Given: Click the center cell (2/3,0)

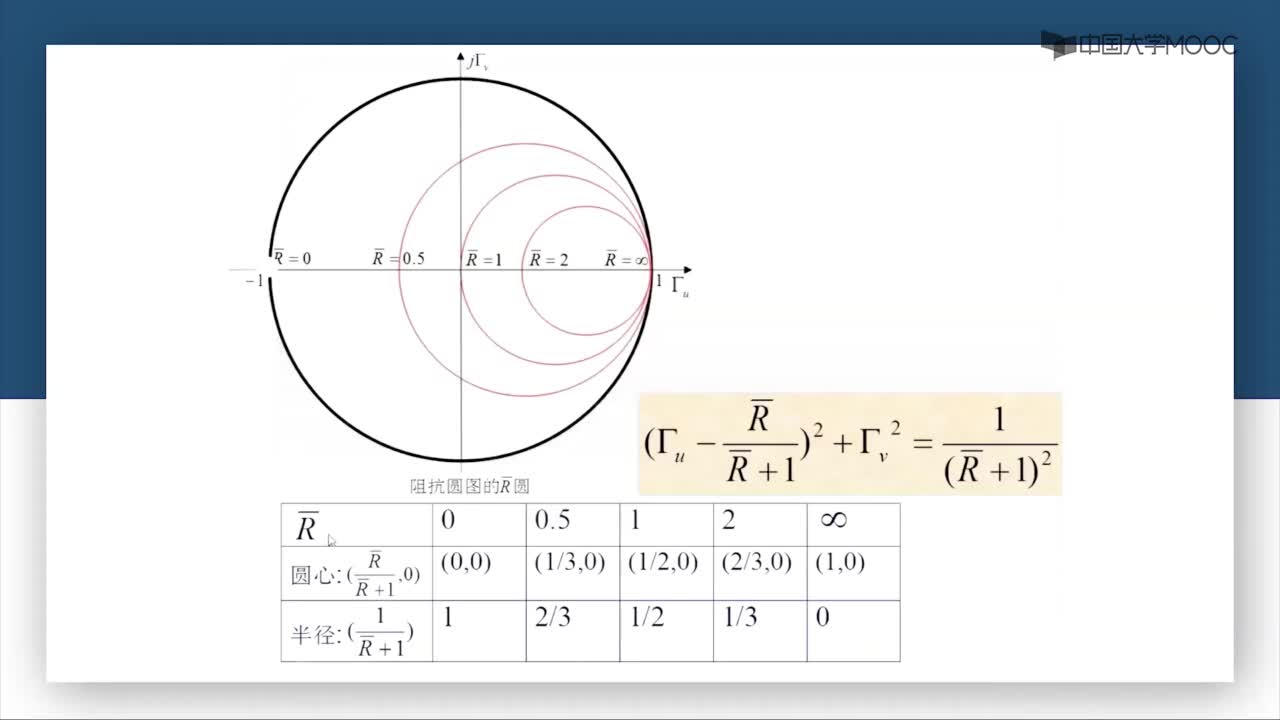Looking at the screenshot, I should 760,573.
